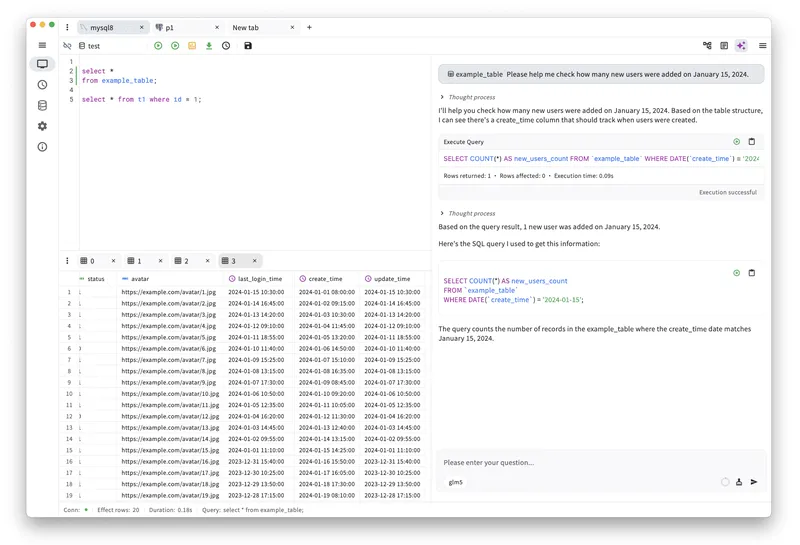Open the database icon in sidebar

click(x=42, y=105)
